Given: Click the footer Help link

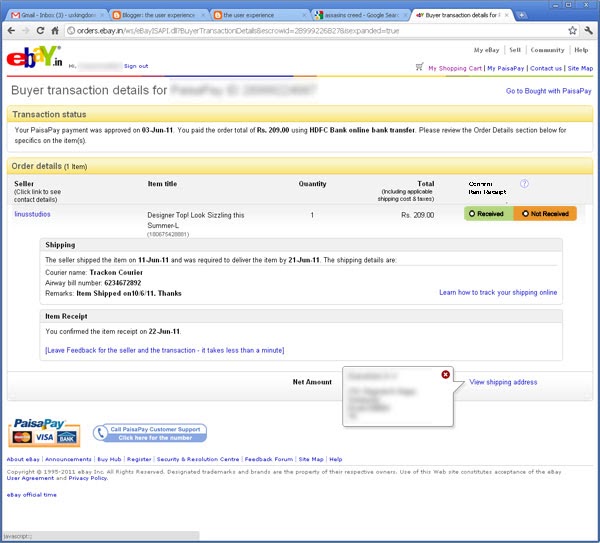Looking at the screenshot, I should click(x=336, y=459).
